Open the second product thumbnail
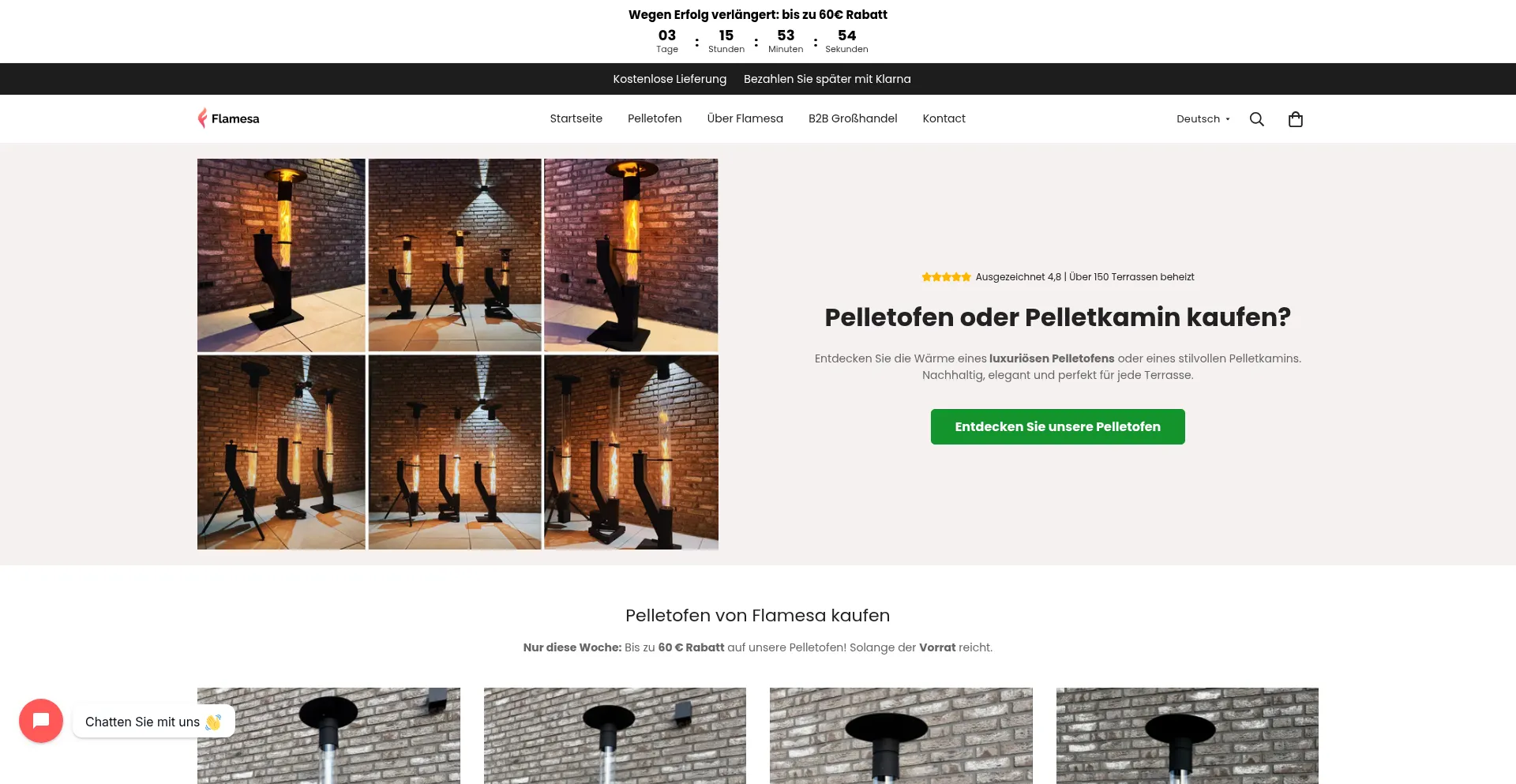The width and height of the screenshot is (1516, 784). point(614,736)
